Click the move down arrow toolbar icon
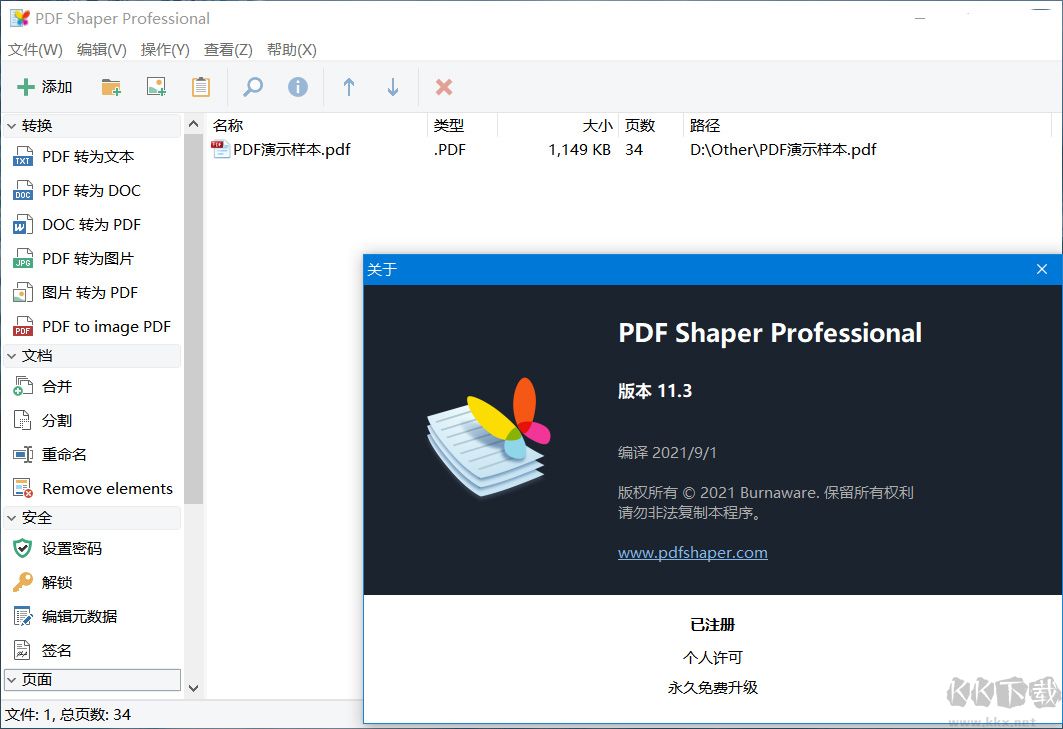 click(393, 86)
